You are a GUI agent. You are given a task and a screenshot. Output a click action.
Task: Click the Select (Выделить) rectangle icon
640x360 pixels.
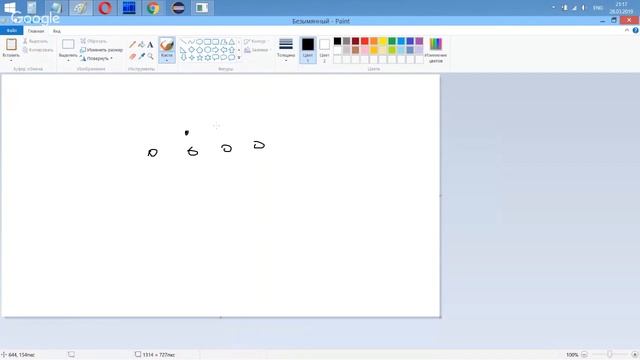(x=68, y=44)
